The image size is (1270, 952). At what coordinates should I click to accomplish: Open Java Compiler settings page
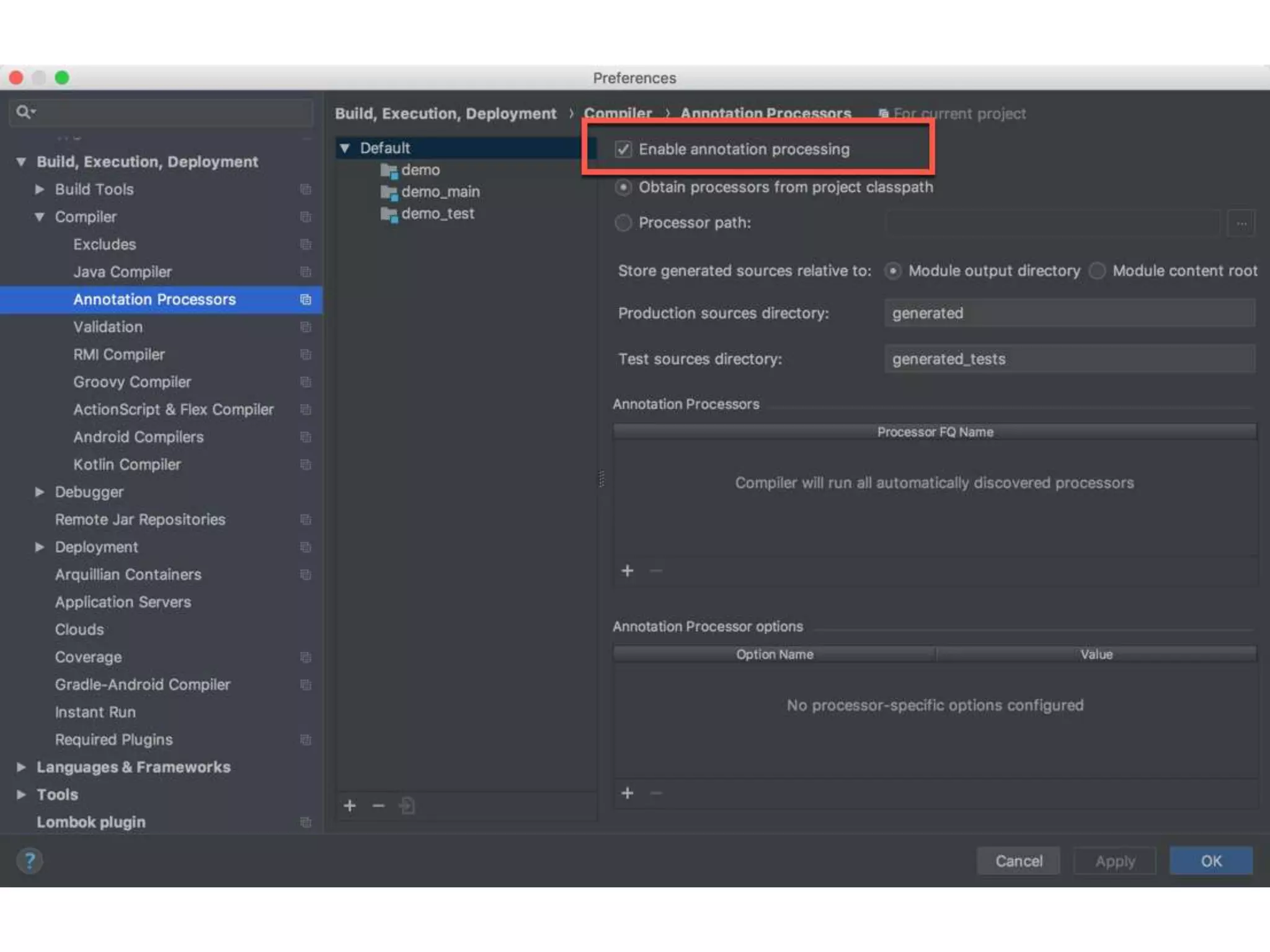coord(122,272)
